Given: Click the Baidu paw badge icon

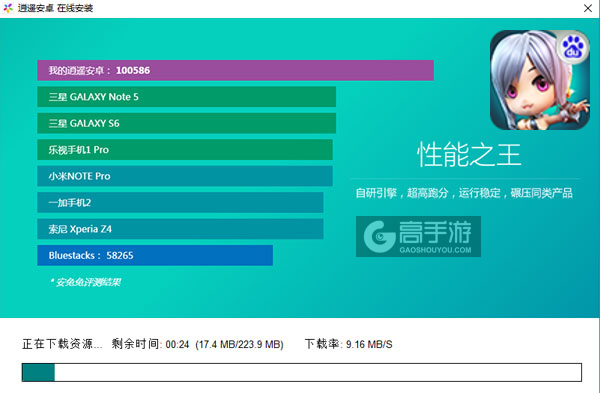Looking at the screenshot, I should click(x=573, y=47).
